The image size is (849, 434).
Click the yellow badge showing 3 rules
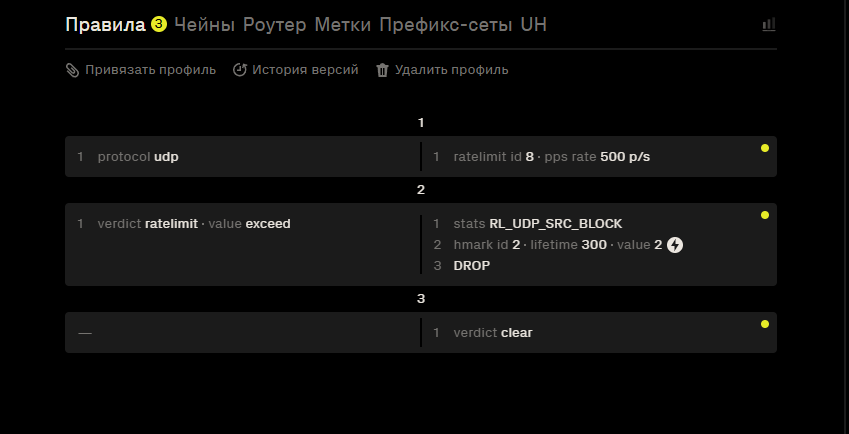click(159, 24)
